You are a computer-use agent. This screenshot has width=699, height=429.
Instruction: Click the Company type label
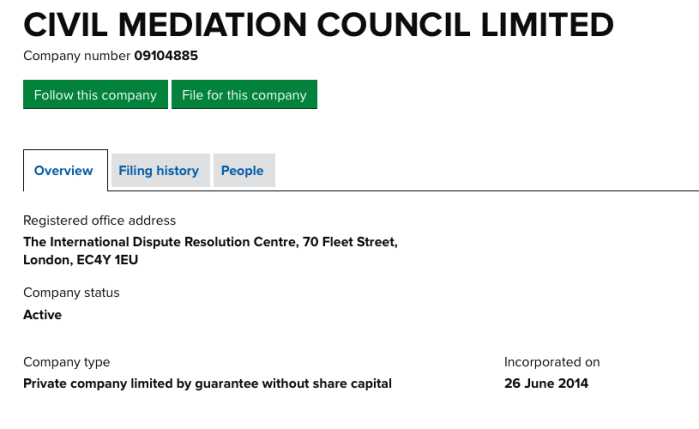point(66,362)
